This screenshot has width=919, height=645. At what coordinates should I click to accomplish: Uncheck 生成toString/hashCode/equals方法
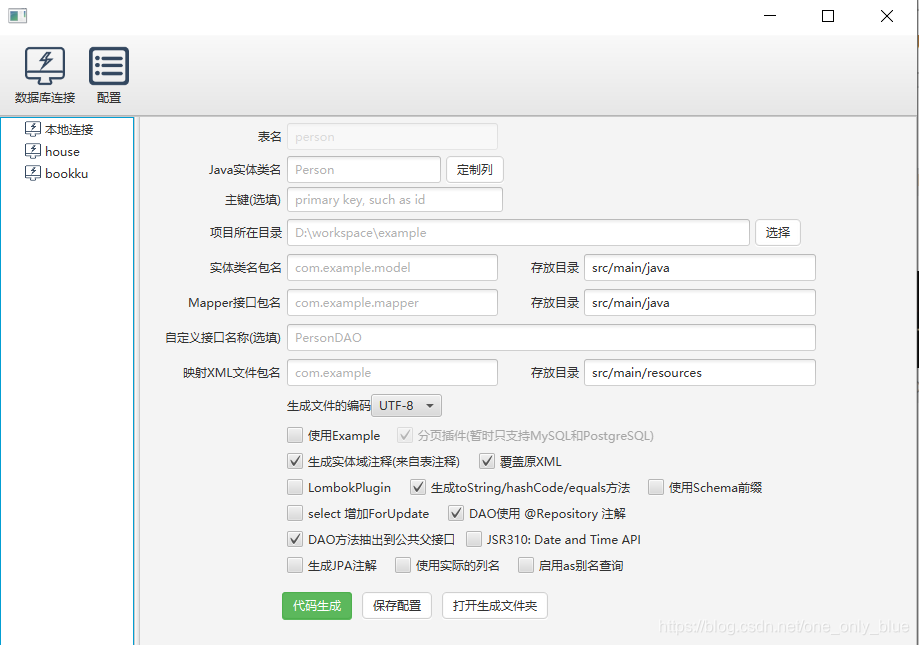point(417,487)
